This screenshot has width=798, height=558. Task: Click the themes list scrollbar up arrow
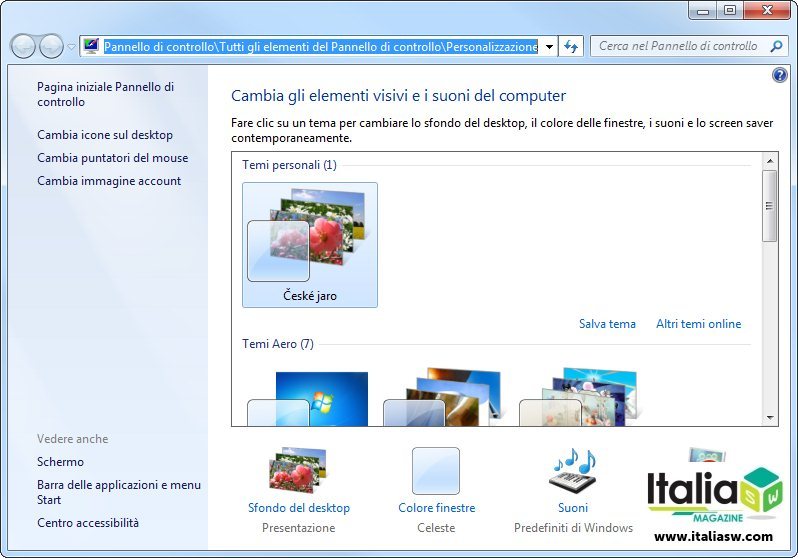pyautogui.click(x=770, y=160)
